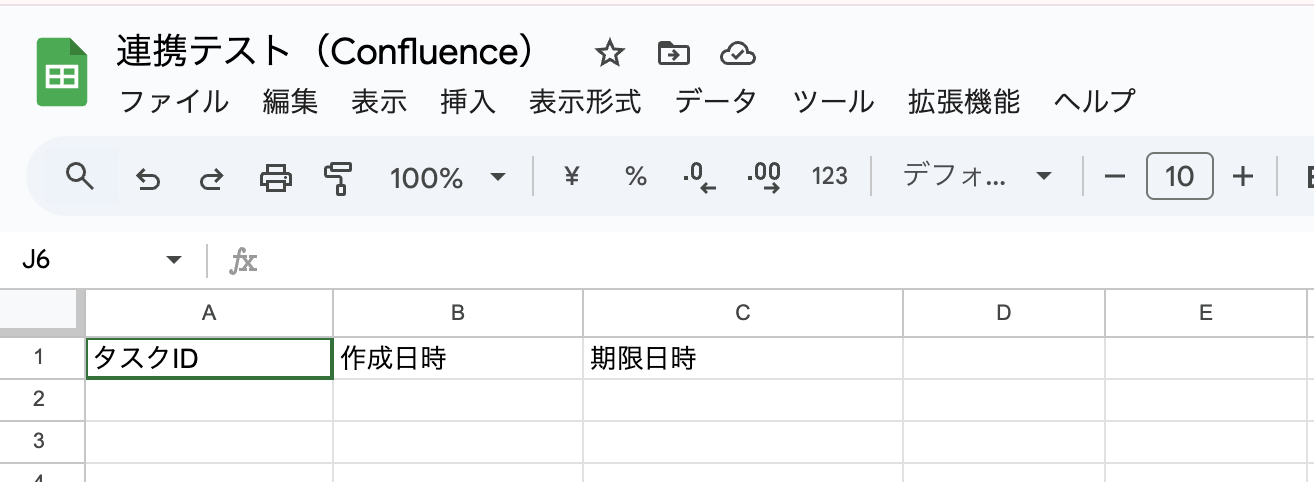
Task: Increase the font size with plus
Action: tap(1242, 177)
